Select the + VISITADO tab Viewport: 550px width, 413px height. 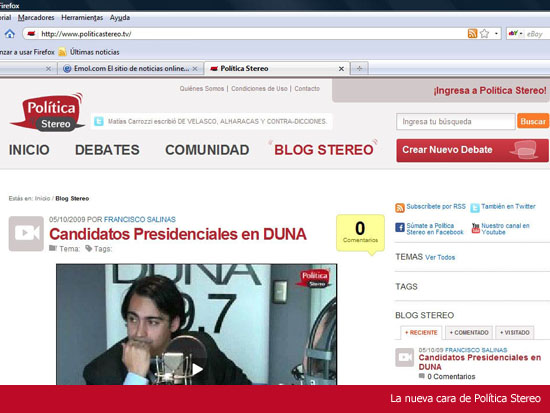click(515, 332)
